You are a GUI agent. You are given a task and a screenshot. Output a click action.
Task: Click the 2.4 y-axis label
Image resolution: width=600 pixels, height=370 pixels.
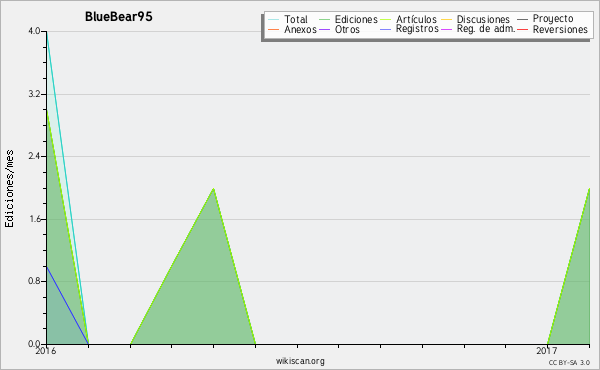click(34, 156)
